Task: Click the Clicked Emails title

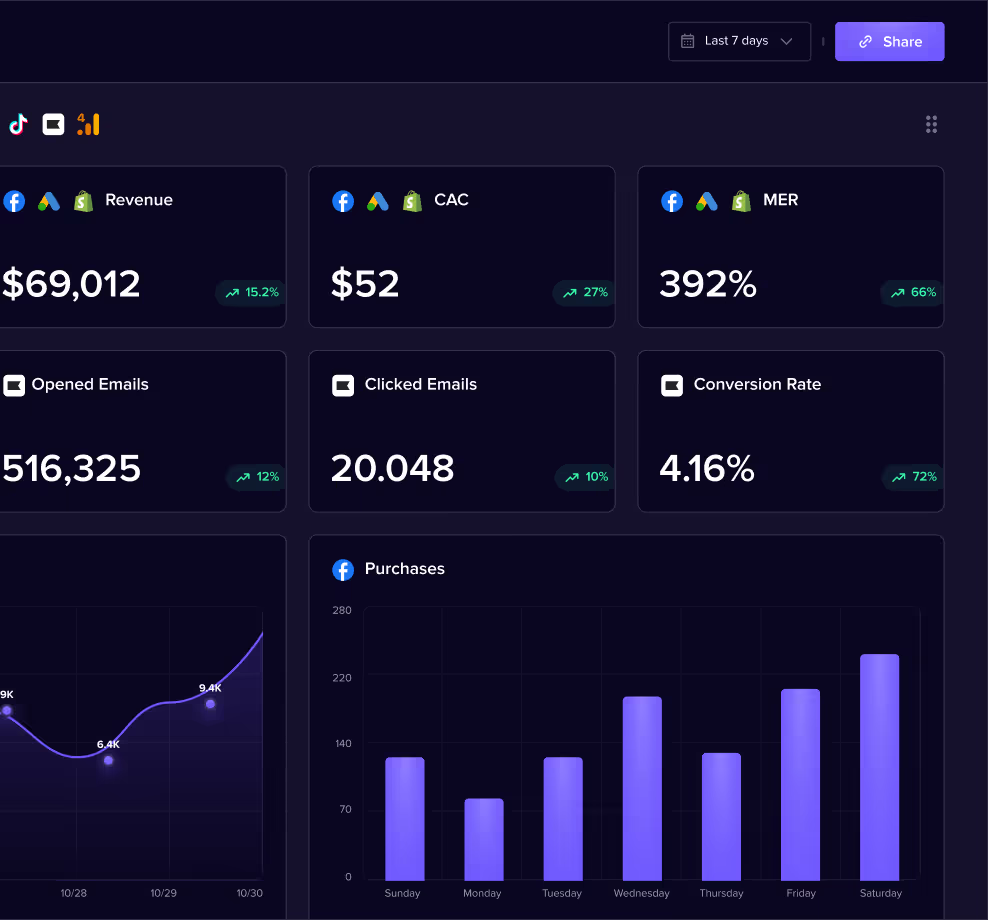Action: 421,384
